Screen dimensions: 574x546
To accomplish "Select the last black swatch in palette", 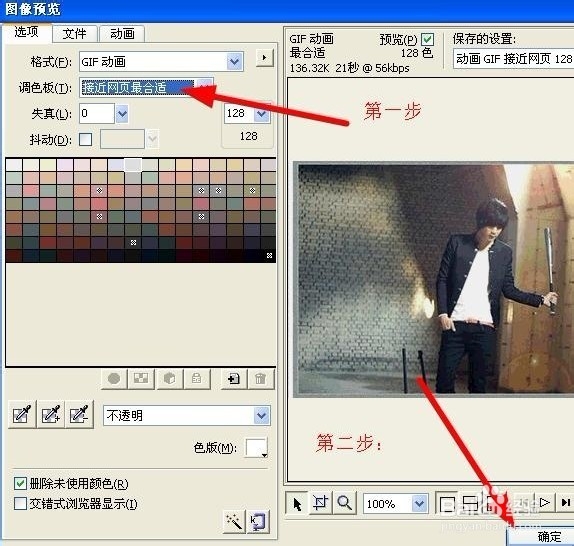I will click(x=269, y=256).
